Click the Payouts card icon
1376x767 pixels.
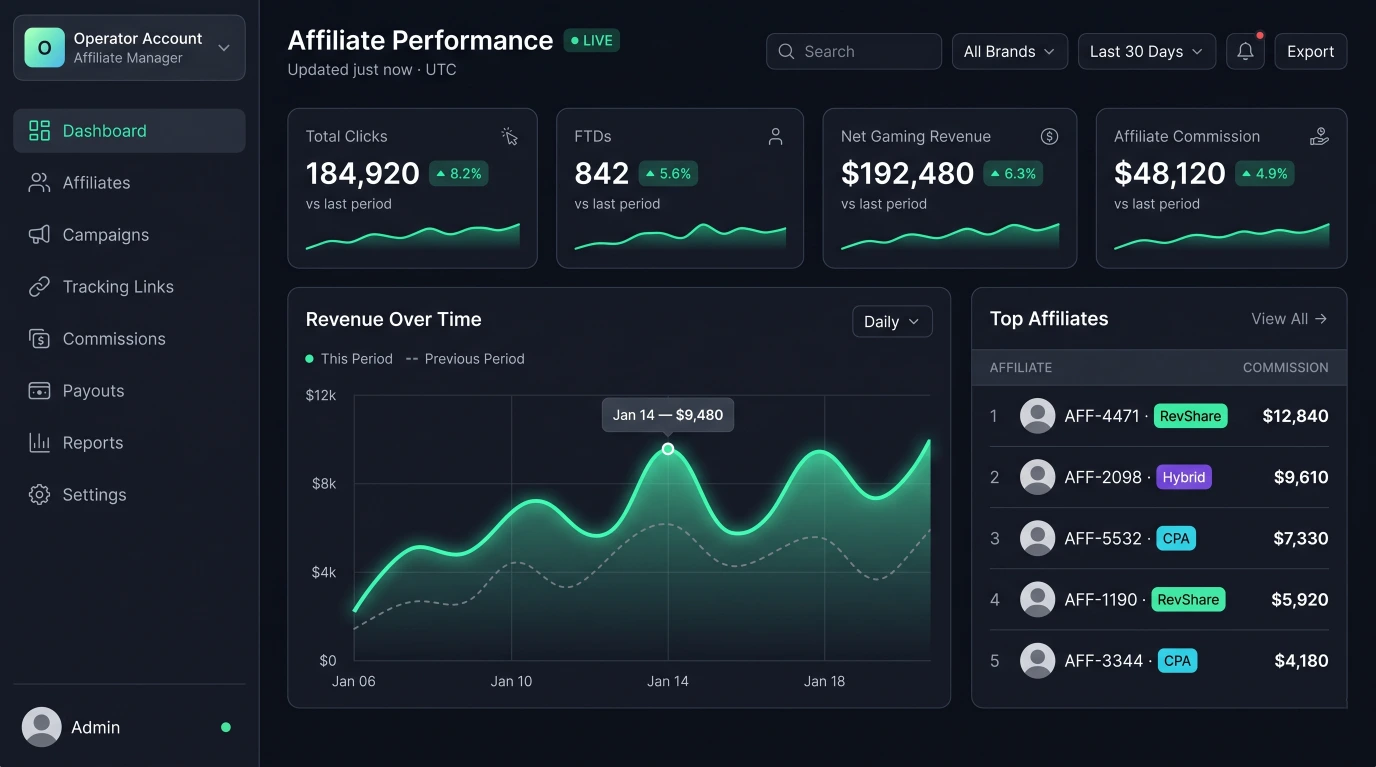[x=39, y=391]
